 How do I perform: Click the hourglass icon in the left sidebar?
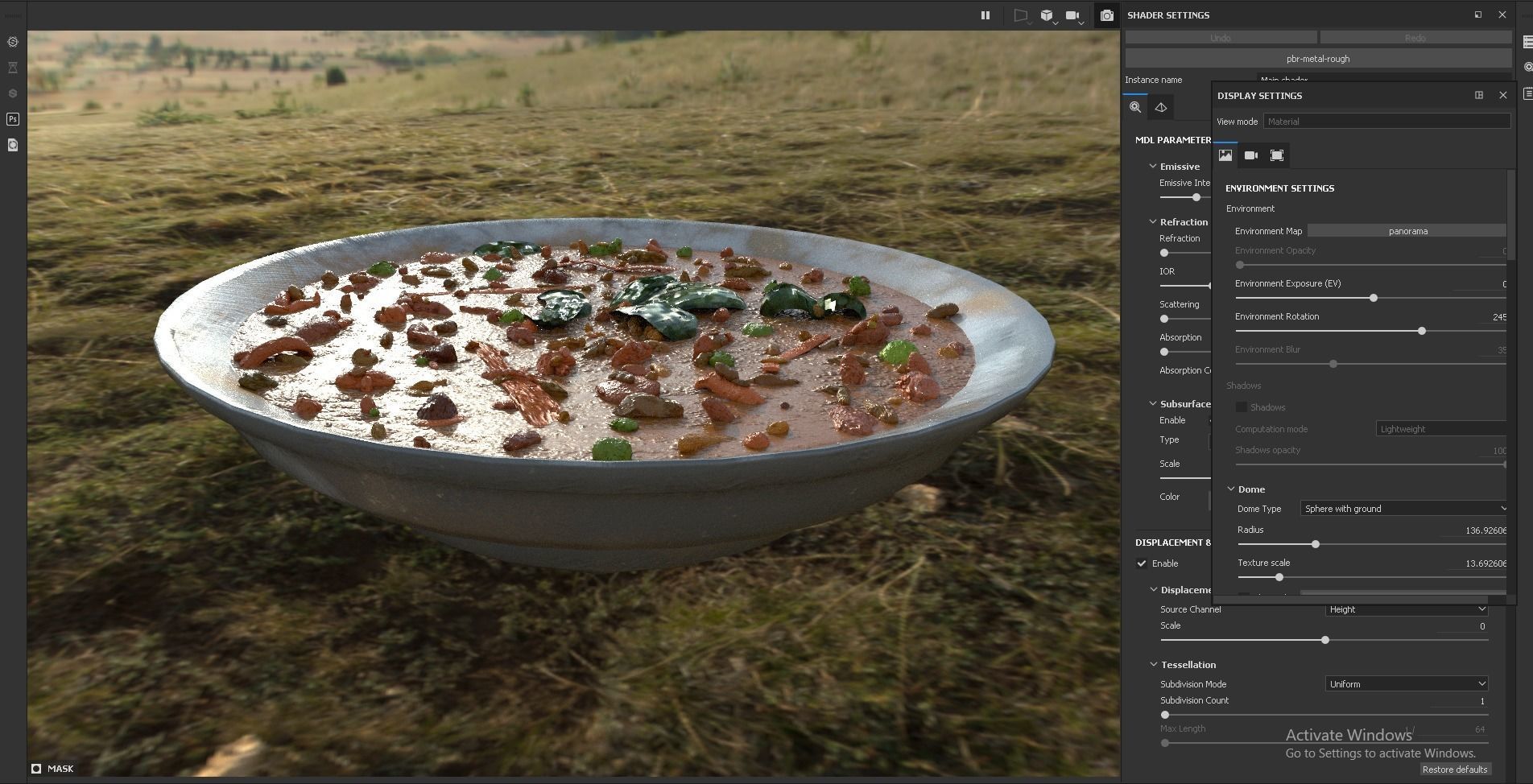pyautogui.click(x=13, y=68)
